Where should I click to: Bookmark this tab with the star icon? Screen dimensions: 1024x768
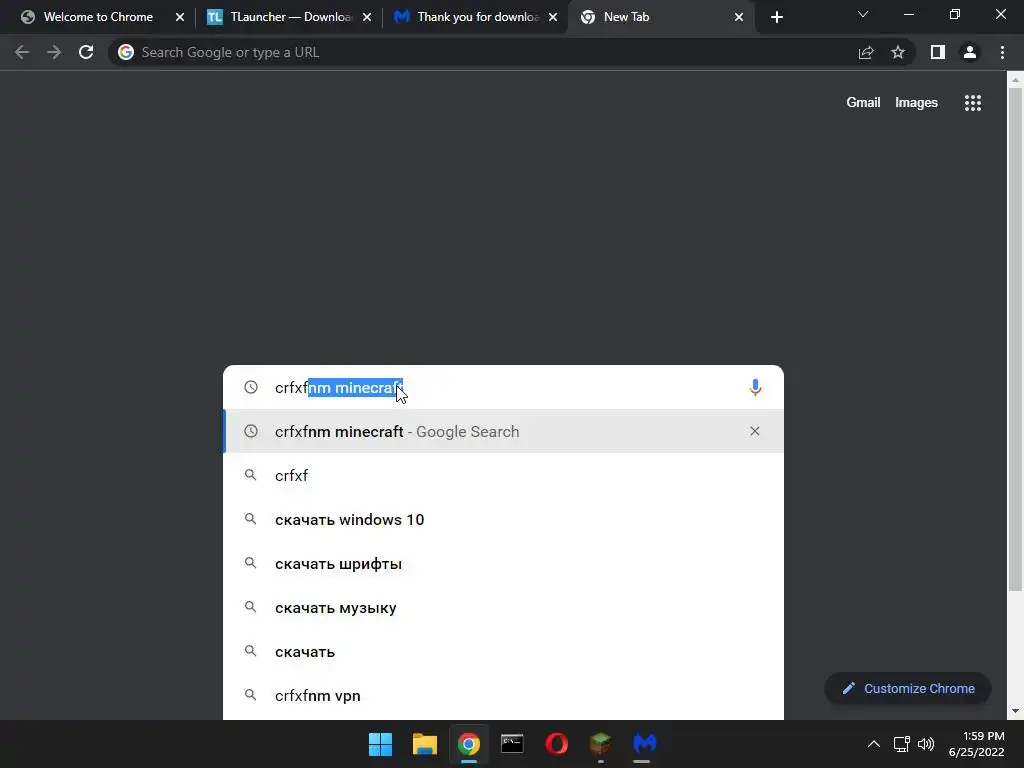point(898,52)
